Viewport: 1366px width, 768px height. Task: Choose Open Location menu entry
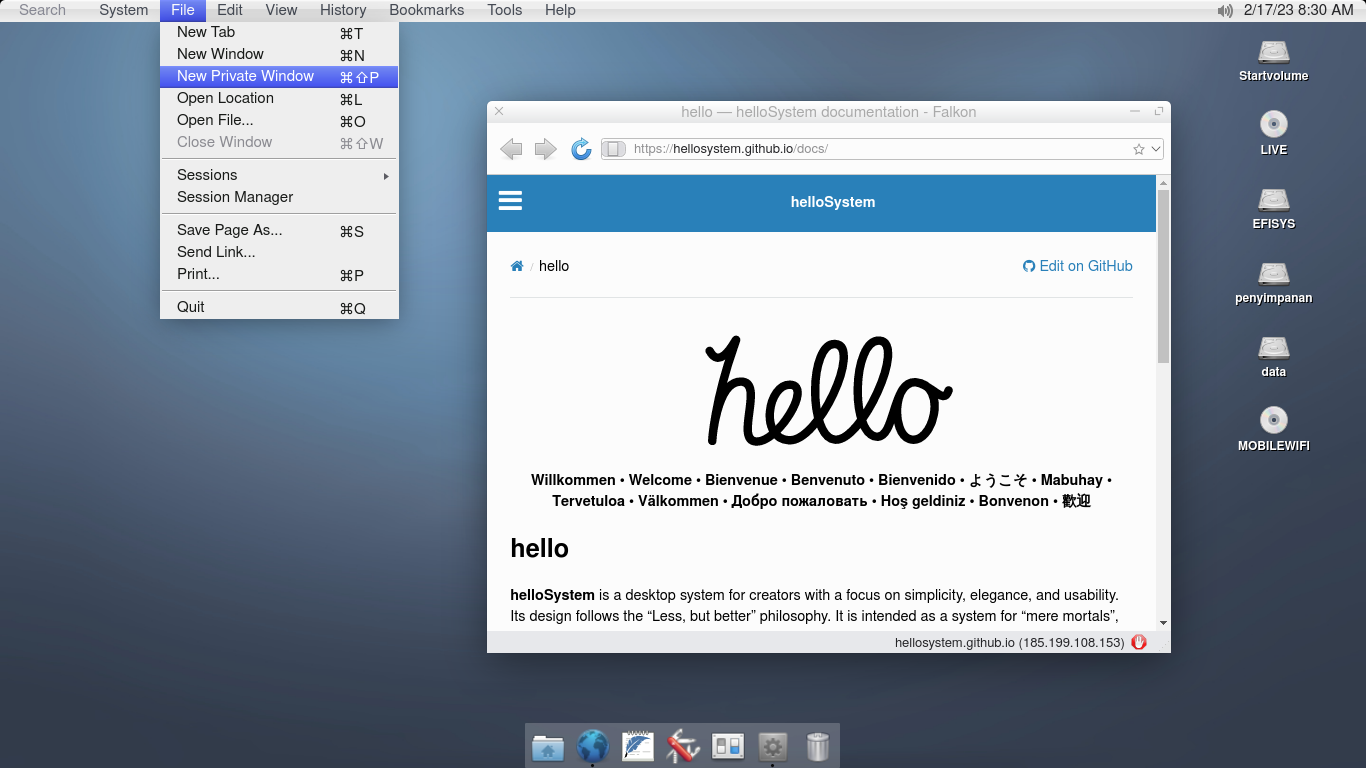coord(279,98)
